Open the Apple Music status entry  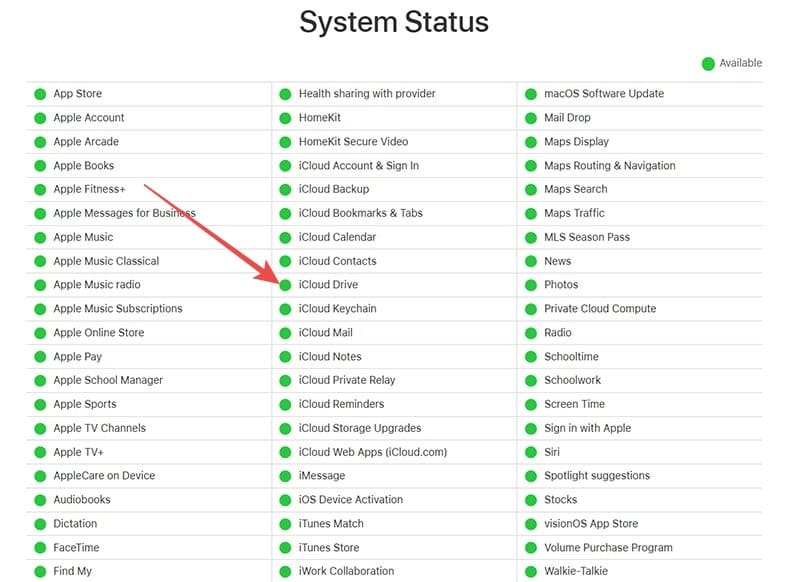point(84,237)
